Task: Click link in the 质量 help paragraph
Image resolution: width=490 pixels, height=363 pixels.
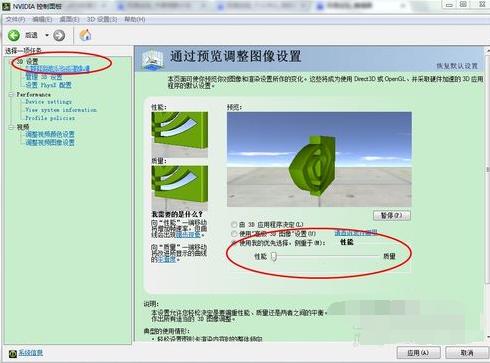Action: point(166,259)
